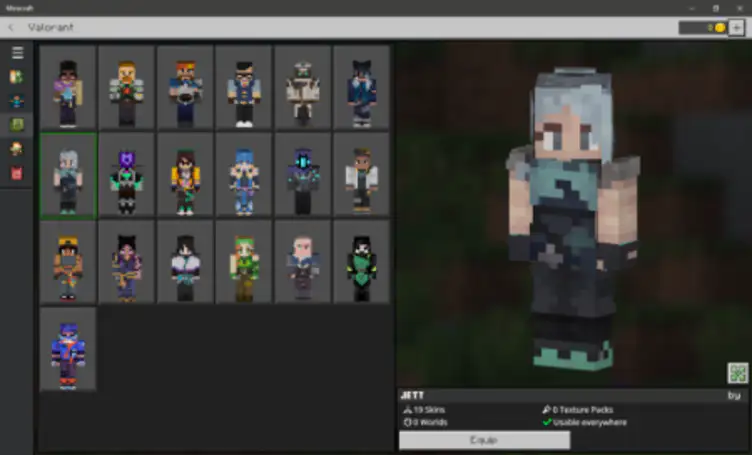The image size is (752, 455).
Task: Click the orange and green sidebar icon
Action: (x=16, y=77)
